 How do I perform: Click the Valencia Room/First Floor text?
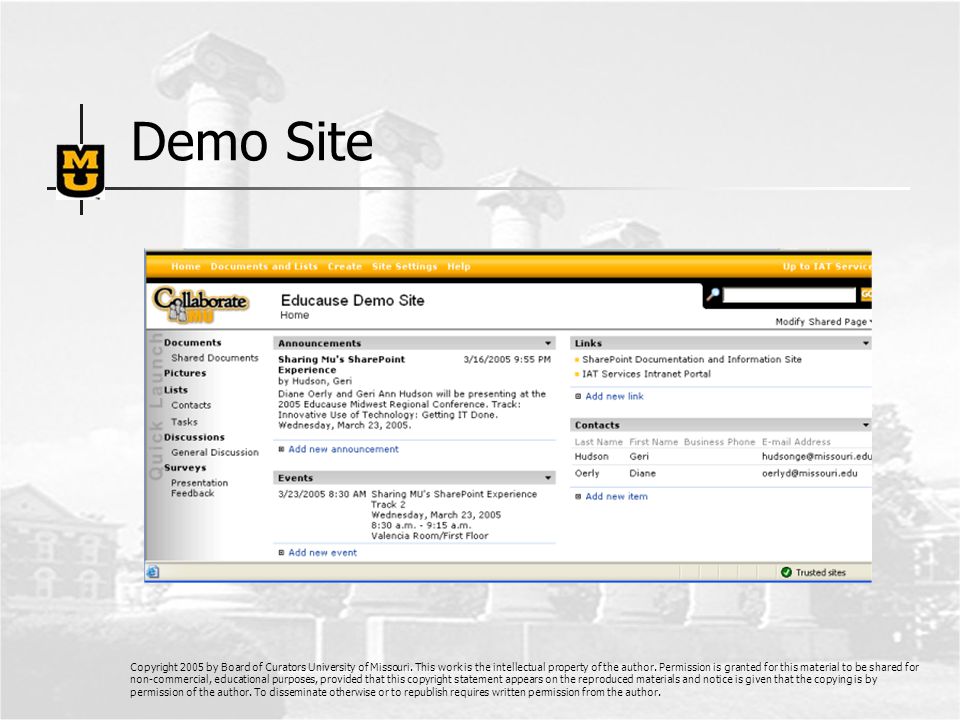(429, 536)
